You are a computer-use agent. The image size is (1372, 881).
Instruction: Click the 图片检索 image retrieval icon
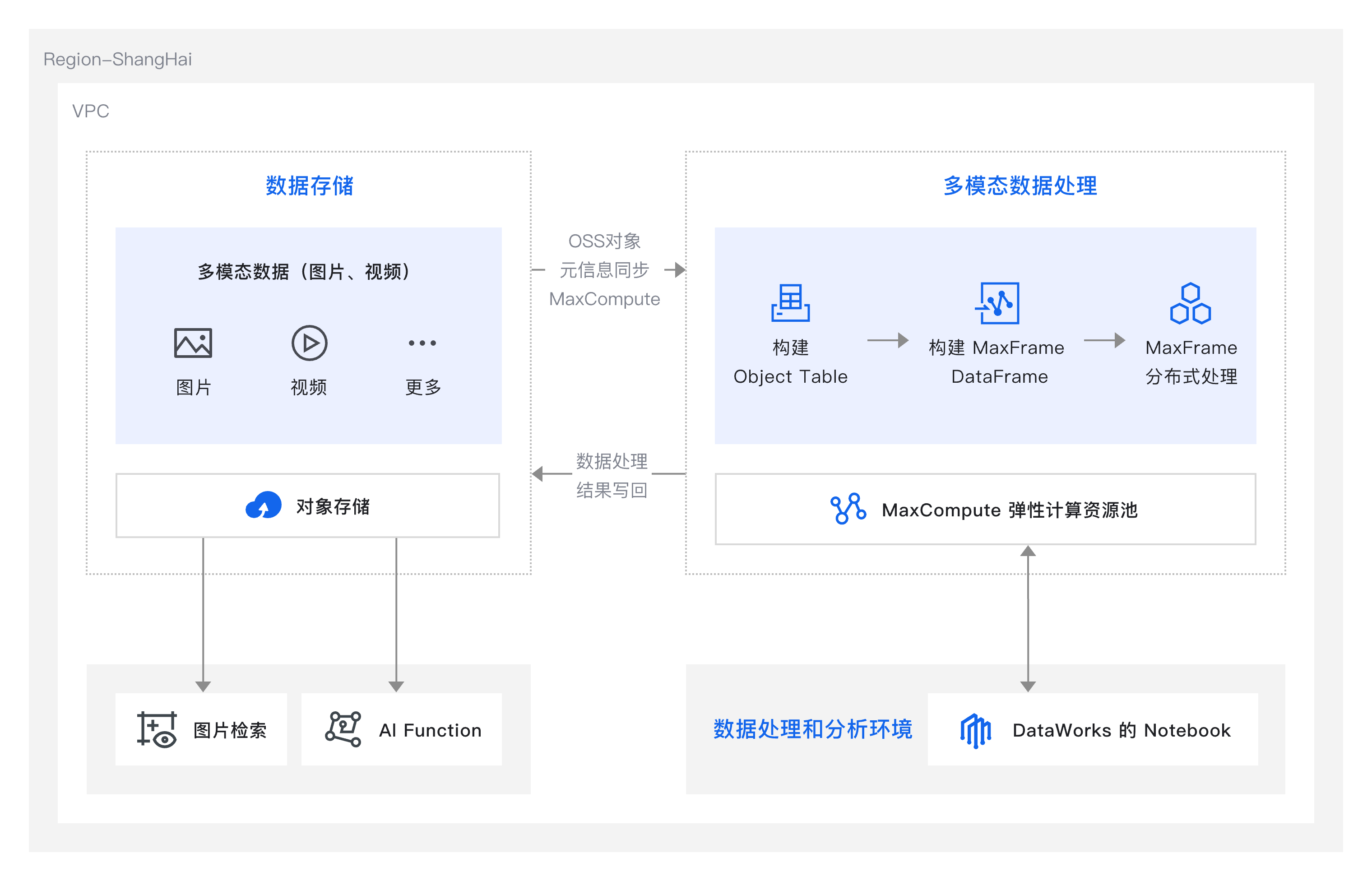(157, 729)
